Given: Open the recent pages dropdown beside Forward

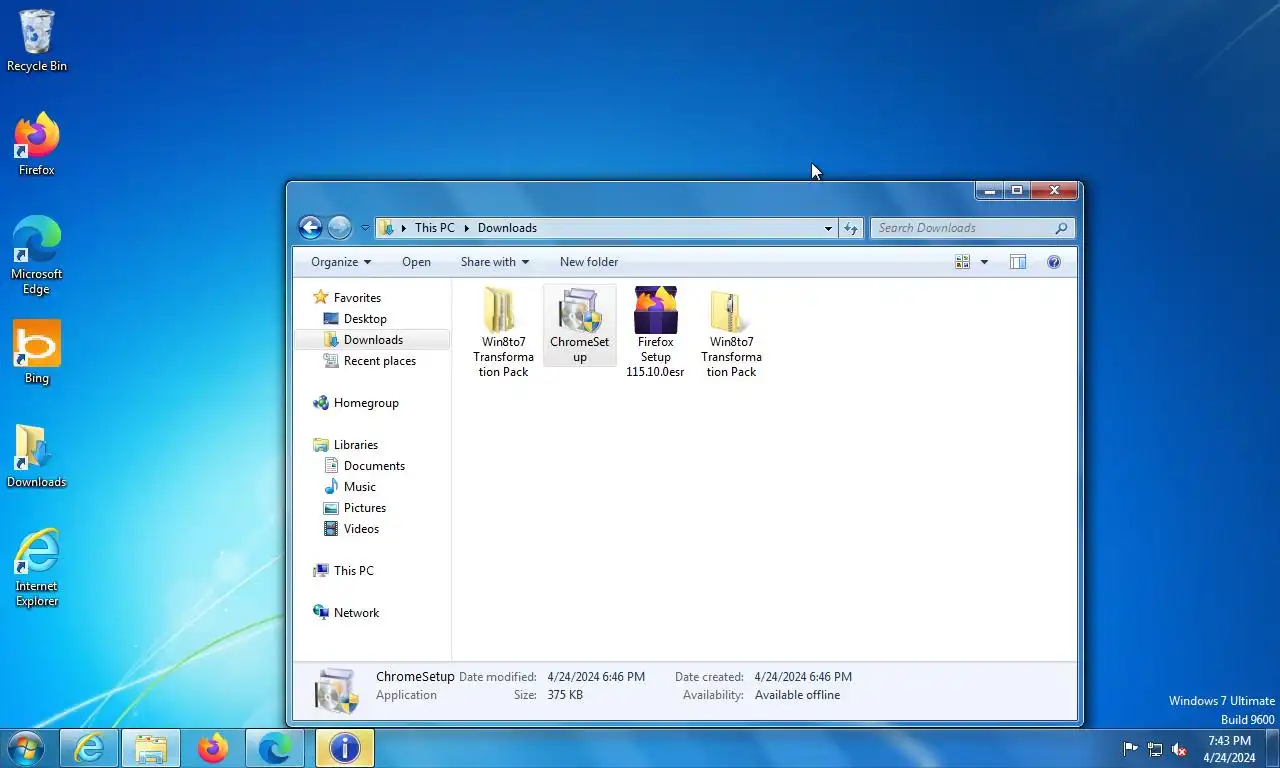Looking at the screenshot, I should pos(365,228).
